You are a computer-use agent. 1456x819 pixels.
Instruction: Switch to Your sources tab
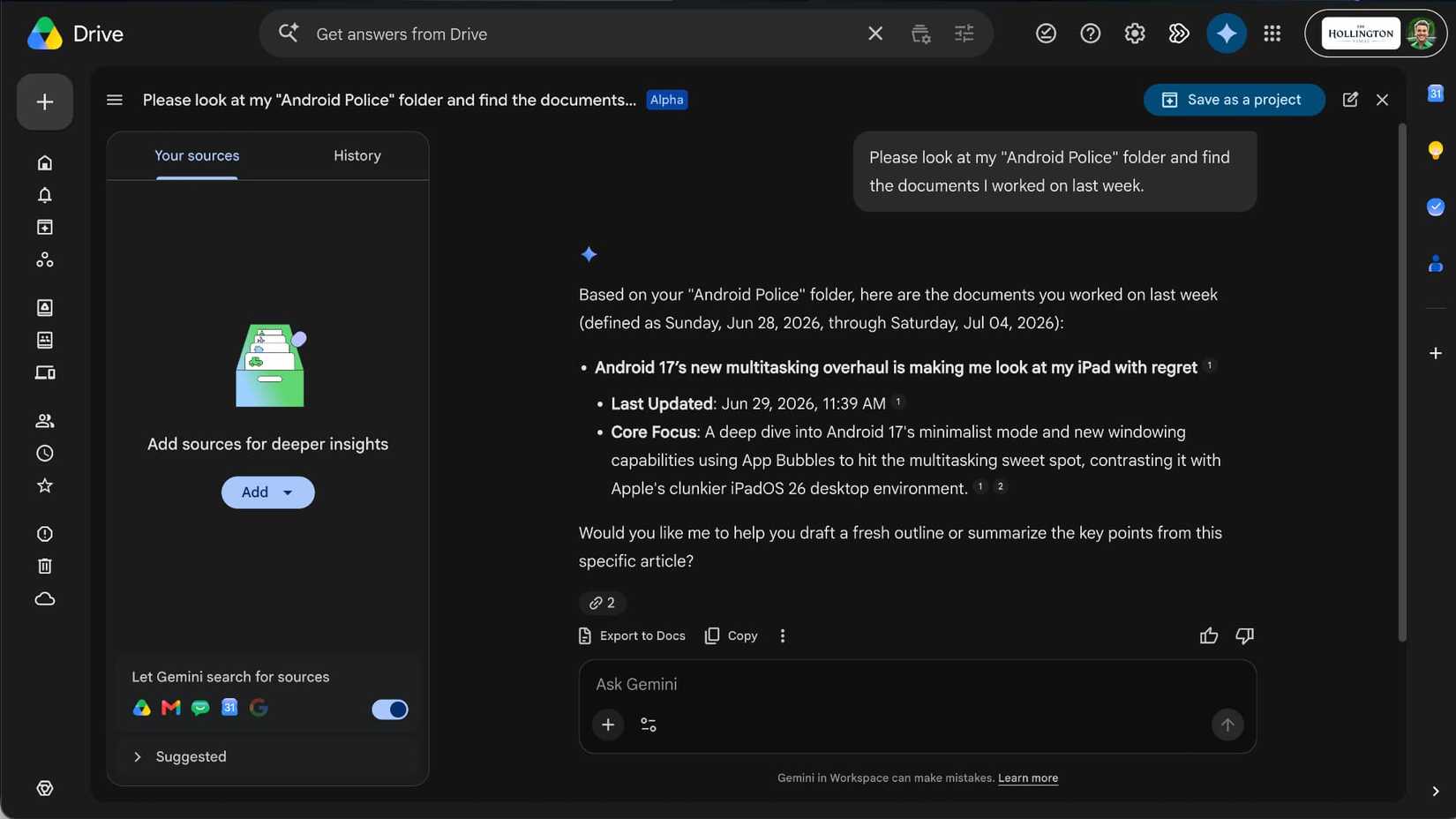(197, 155)
